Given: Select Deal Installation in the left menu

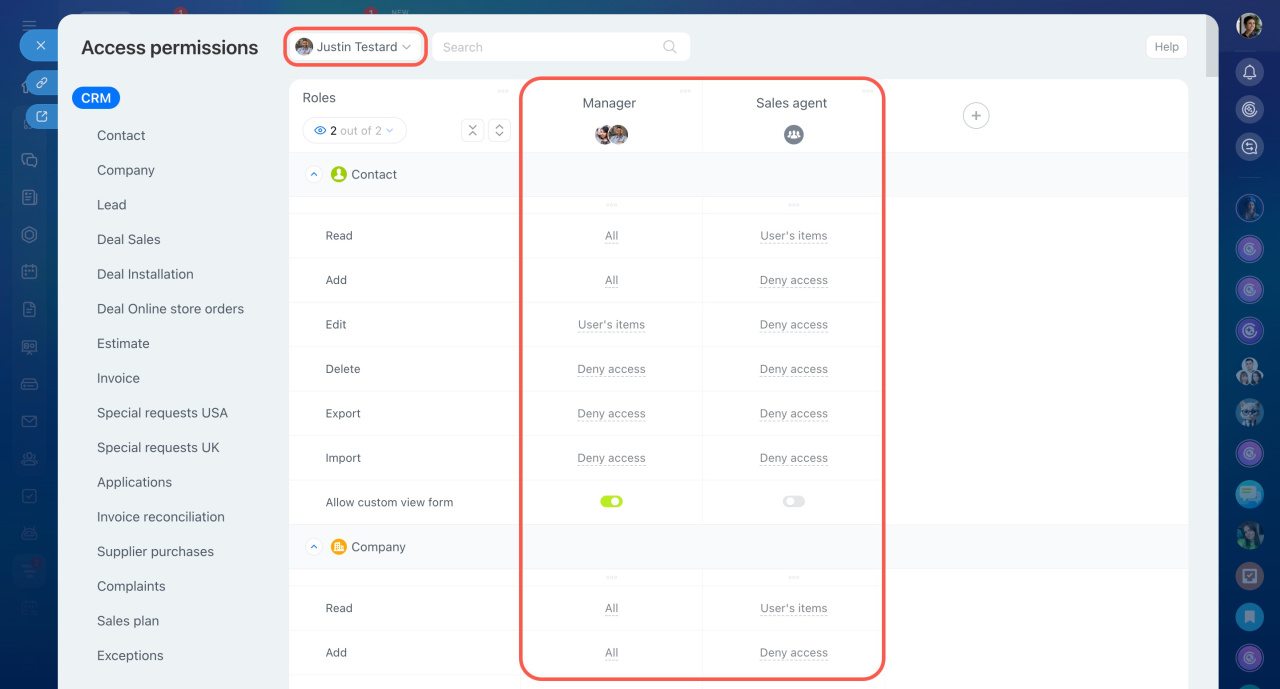Looking at the screenshot, I should click(145, 274).
